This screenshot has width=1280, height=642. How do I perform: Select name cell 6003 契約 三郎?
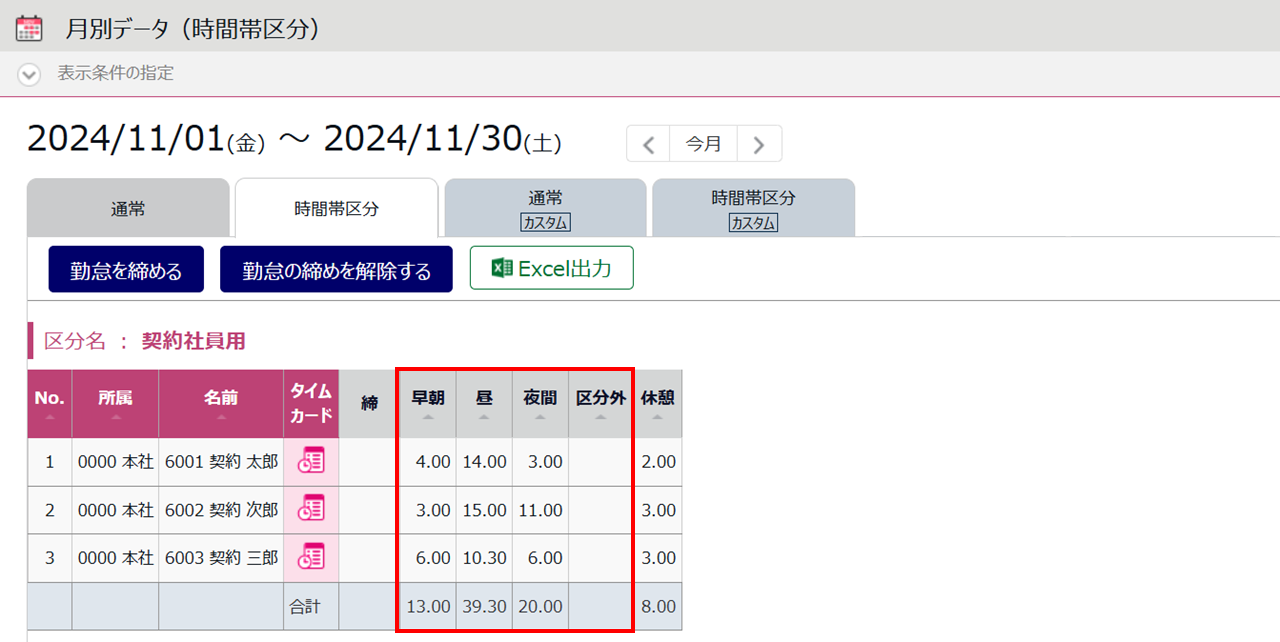click(x=221, y=558)
